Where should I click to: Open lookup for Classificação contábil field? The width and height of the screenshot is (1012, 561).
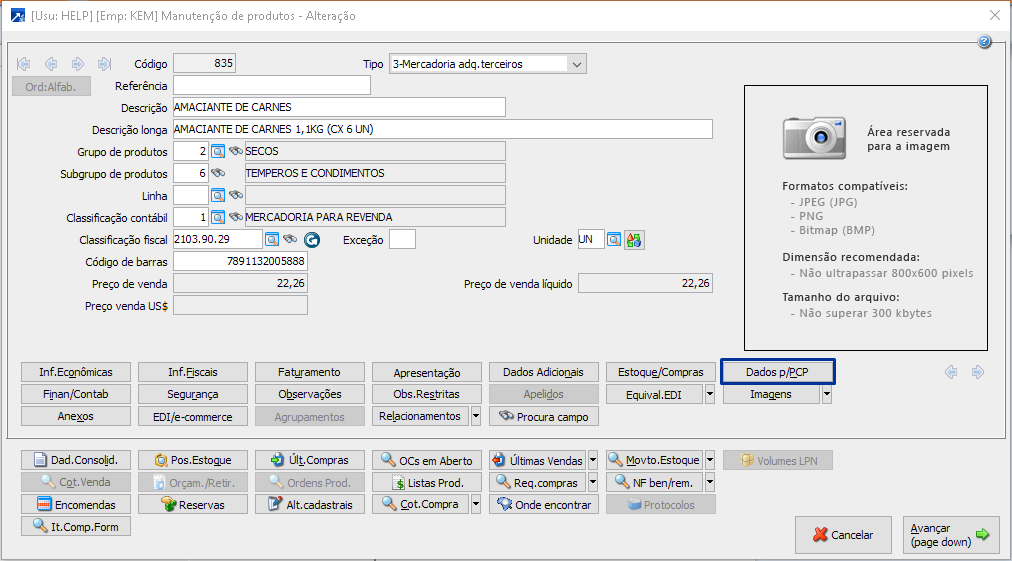point(218,217)
